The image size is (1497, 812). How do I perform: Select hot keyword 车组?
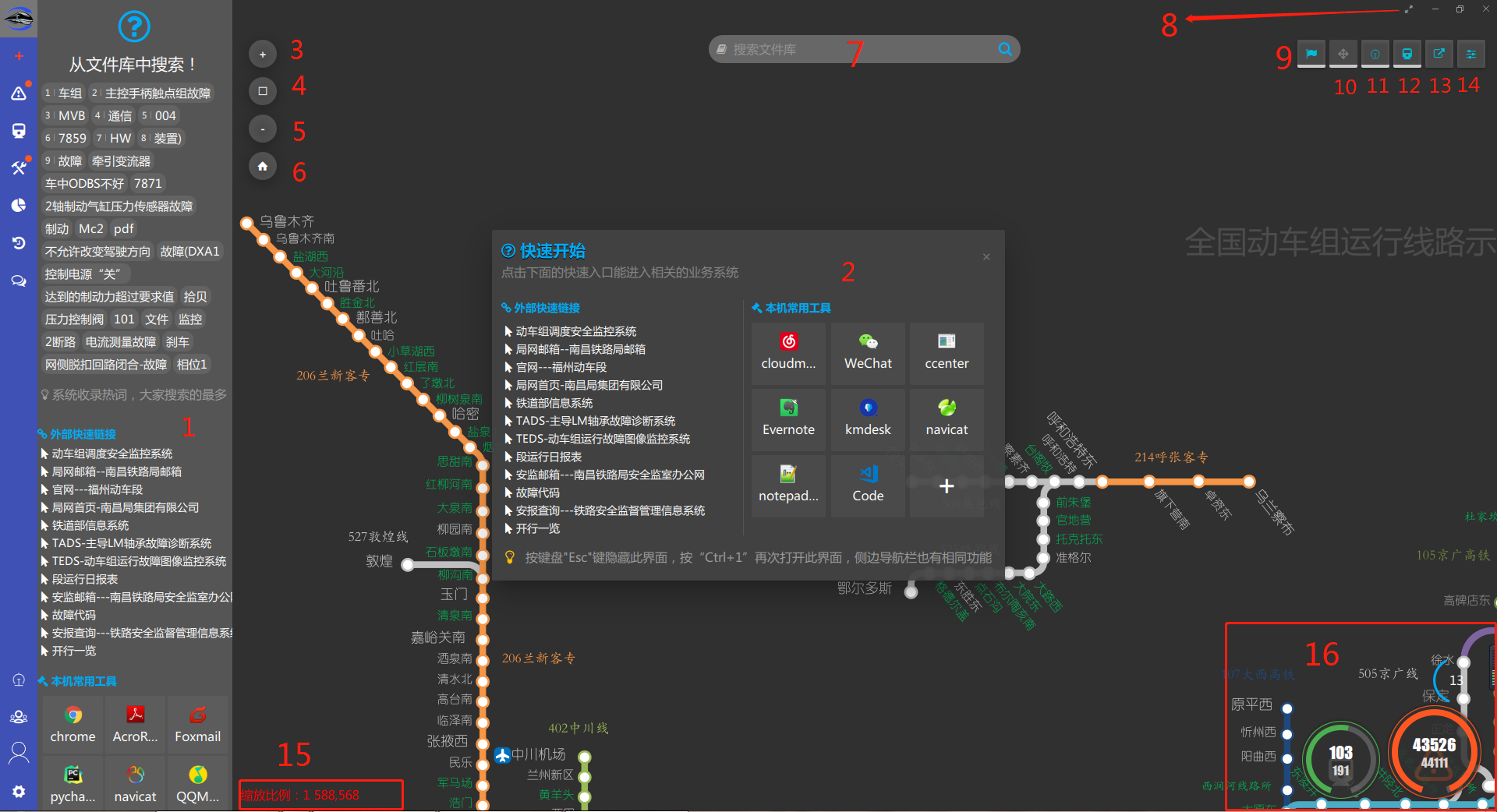(63, 93)
